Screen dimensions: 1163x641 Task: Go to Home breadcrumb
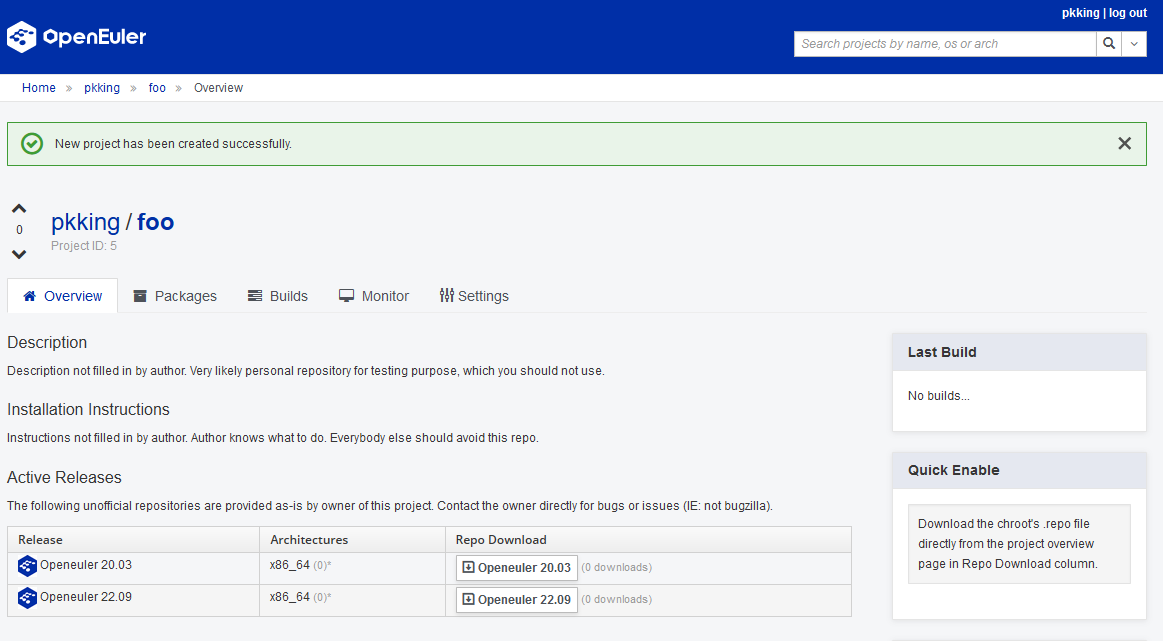tap(39, 88)
